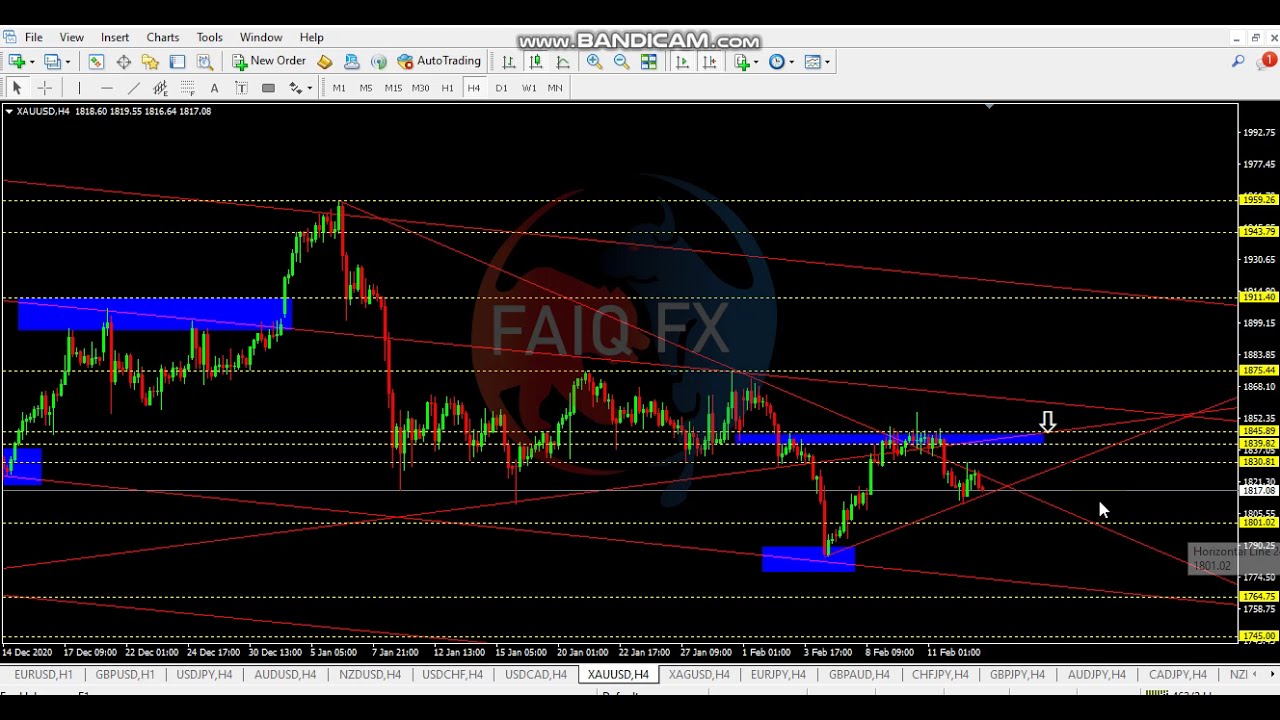This screenshot has width=1280, height=720.
Task: Toggle Chart Shift from right border
Action: tap(709, 62)
